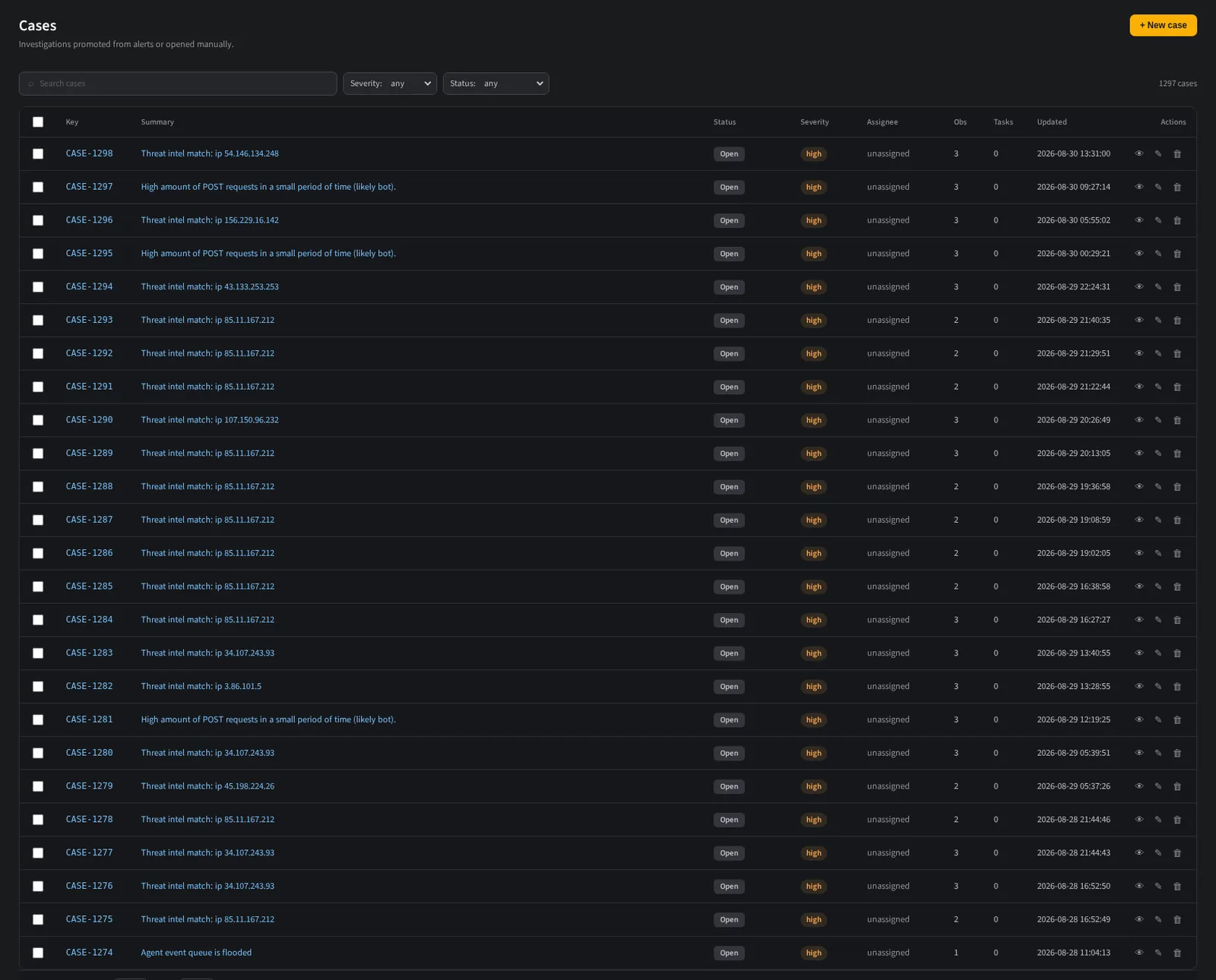Delete CASE-1295 via the trash icon
This screenshot has height=980, width=1216.
coord(1177,254)
